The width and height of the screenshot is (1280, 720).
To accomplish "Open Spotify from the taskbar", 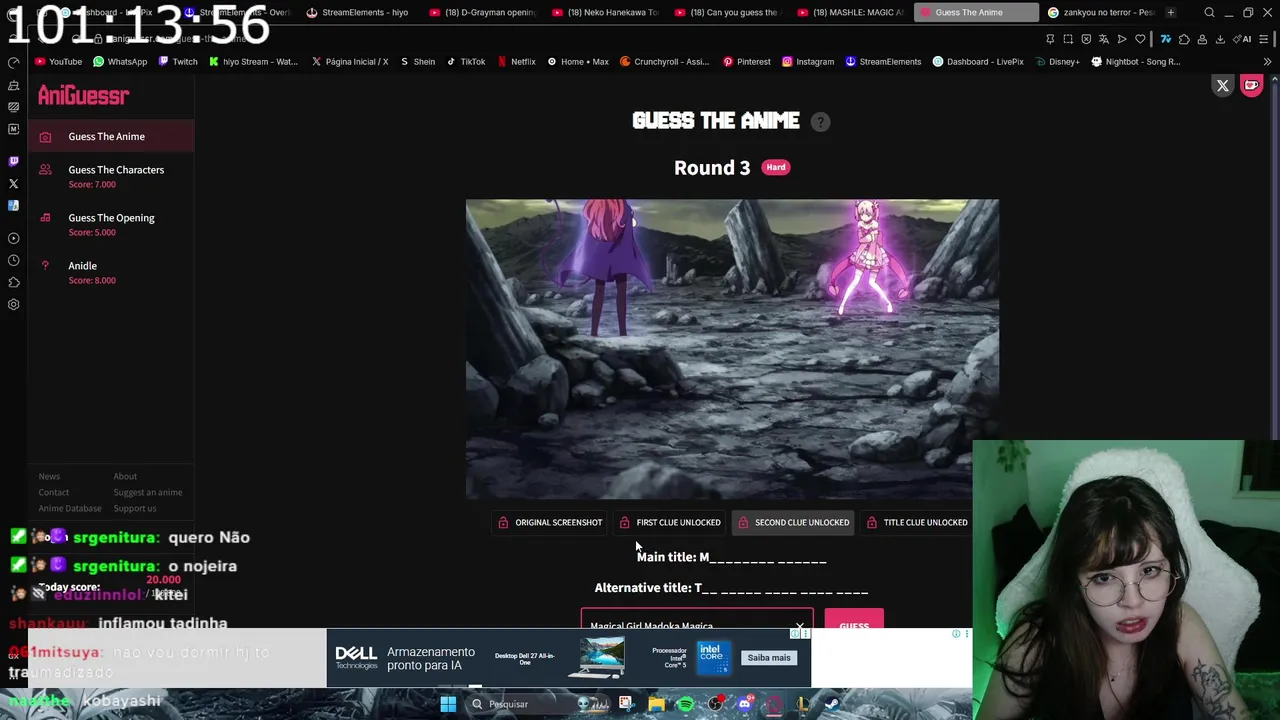I will [686, 704].
